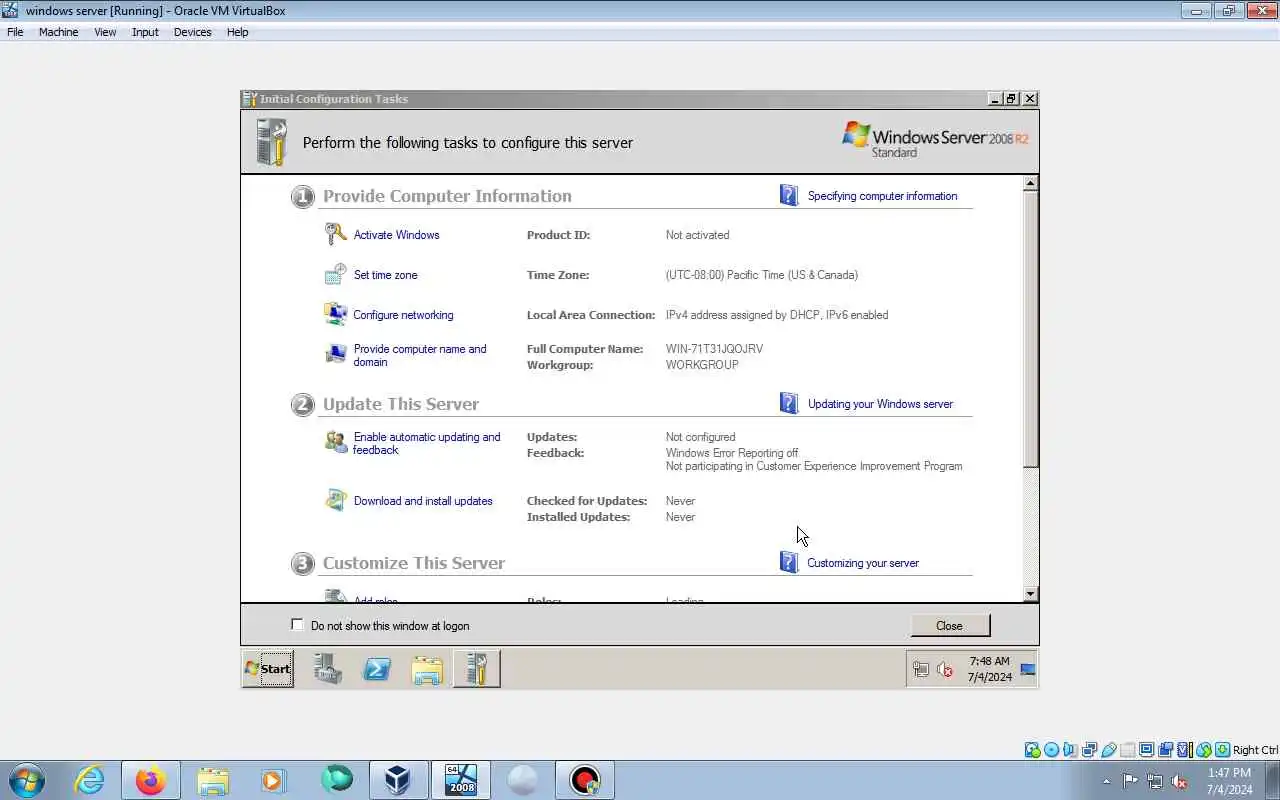Screen dimensions: 1280x800
Task: Open the host Windows Explorer folder
Action: pos(213,780)
